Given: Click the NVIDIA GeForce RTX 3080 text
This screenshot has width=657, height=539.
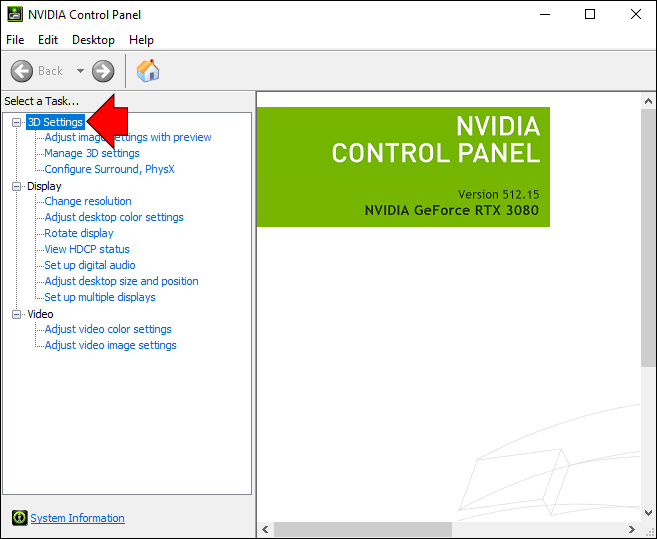Looking at the screenshot, I should [x=452, y=210].
